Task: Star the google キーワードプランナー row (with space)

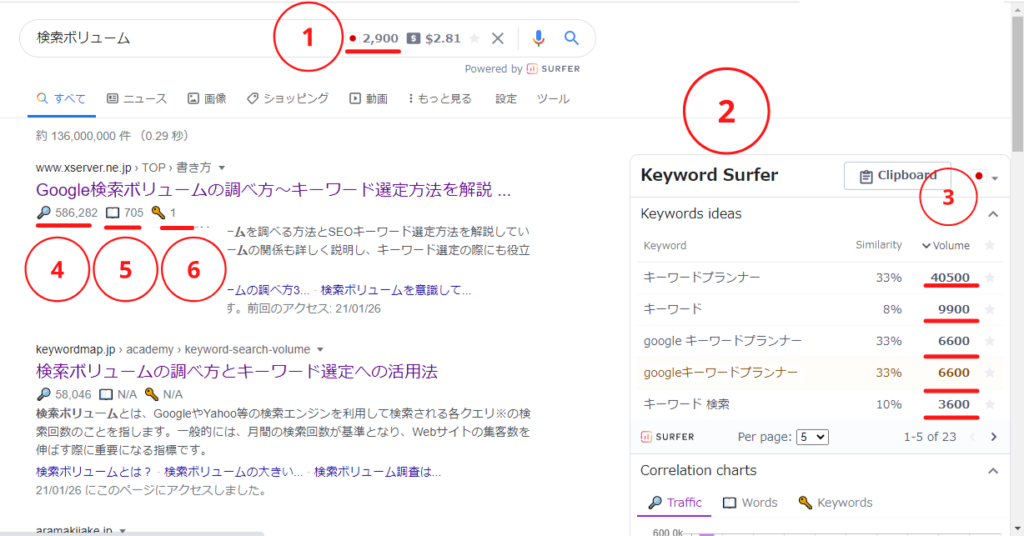Action: [x=990, y=341]
